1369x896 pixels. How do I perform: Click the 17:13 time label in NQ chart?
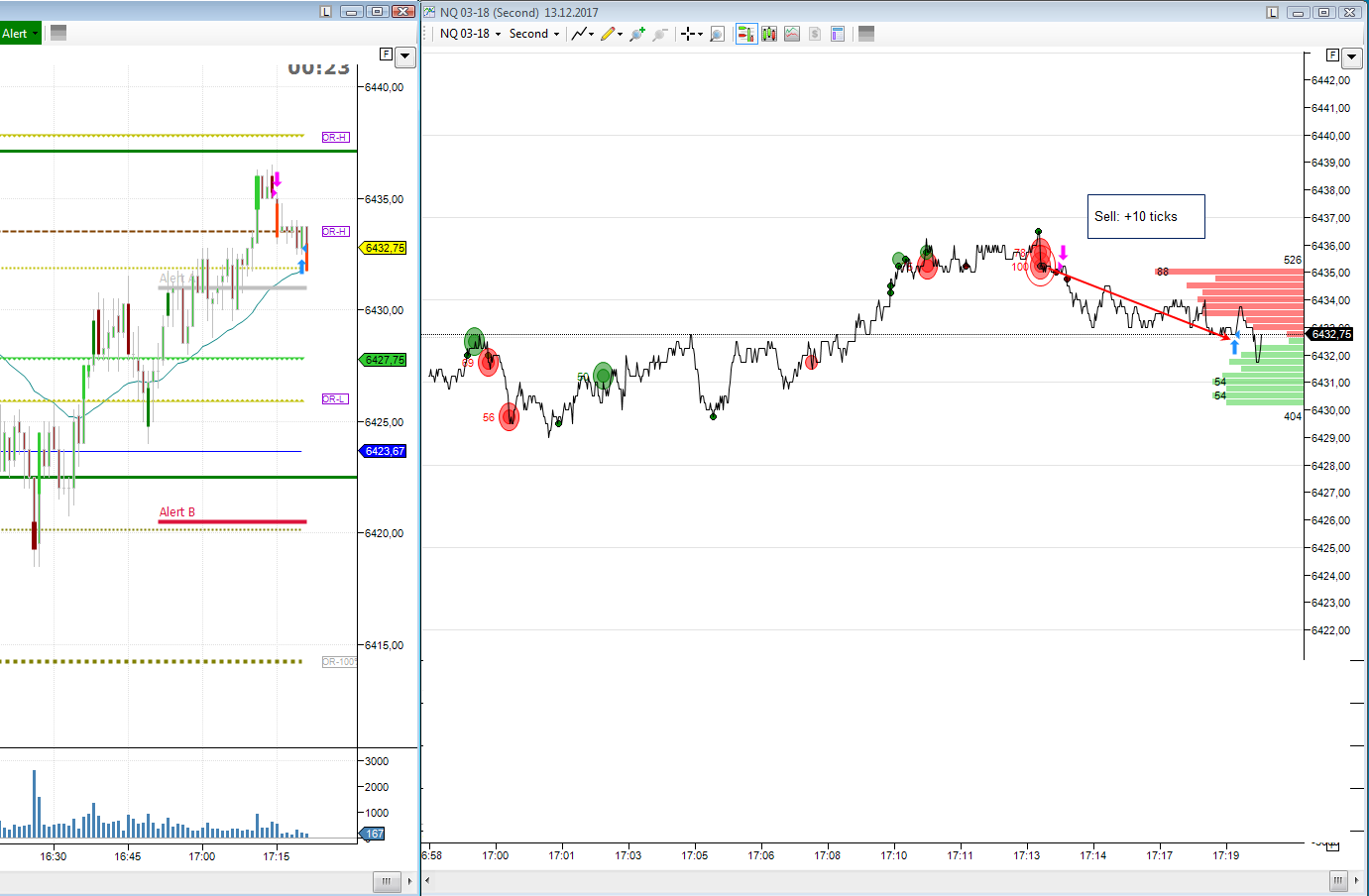[x=1027, y=855]
